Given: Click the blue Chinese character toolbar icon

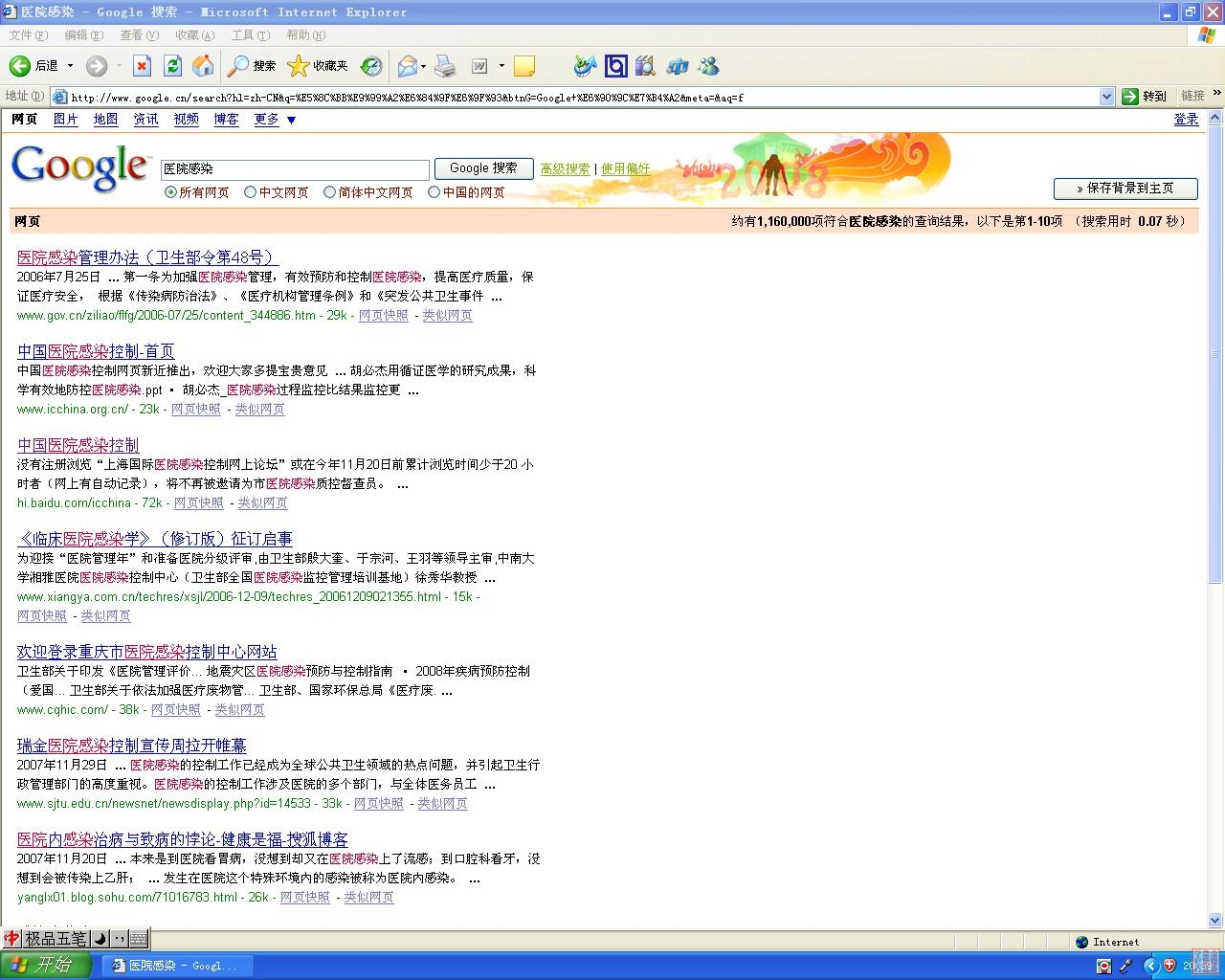Looking at the screenshot, I should click(678, 66).
